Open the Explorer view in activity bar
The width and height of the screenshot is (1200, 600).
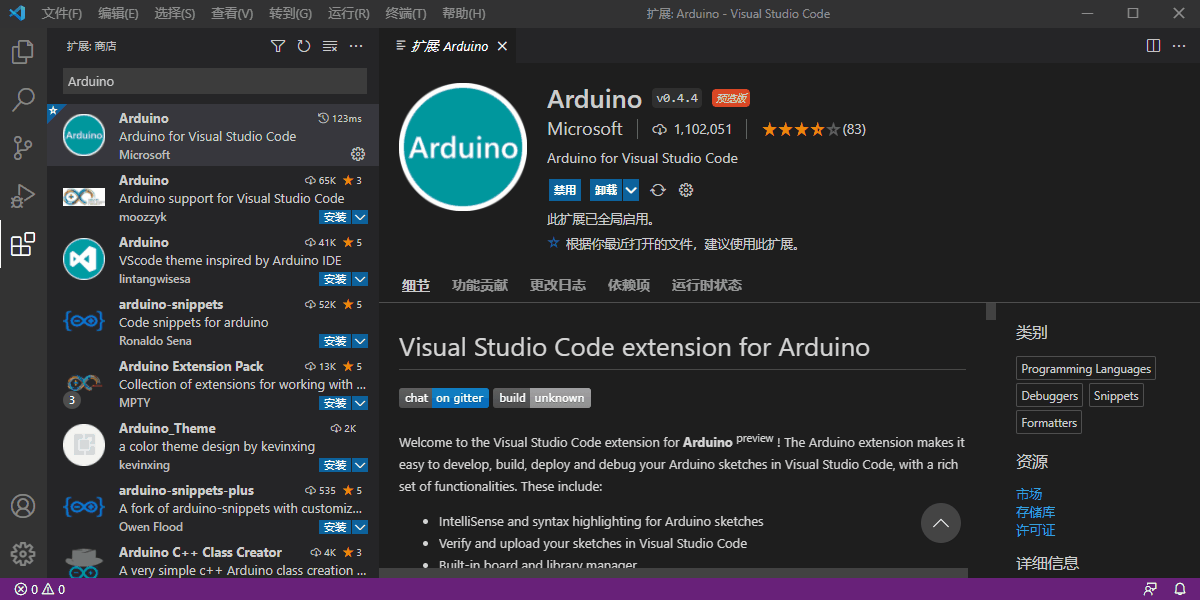click(x=23, y=52)
